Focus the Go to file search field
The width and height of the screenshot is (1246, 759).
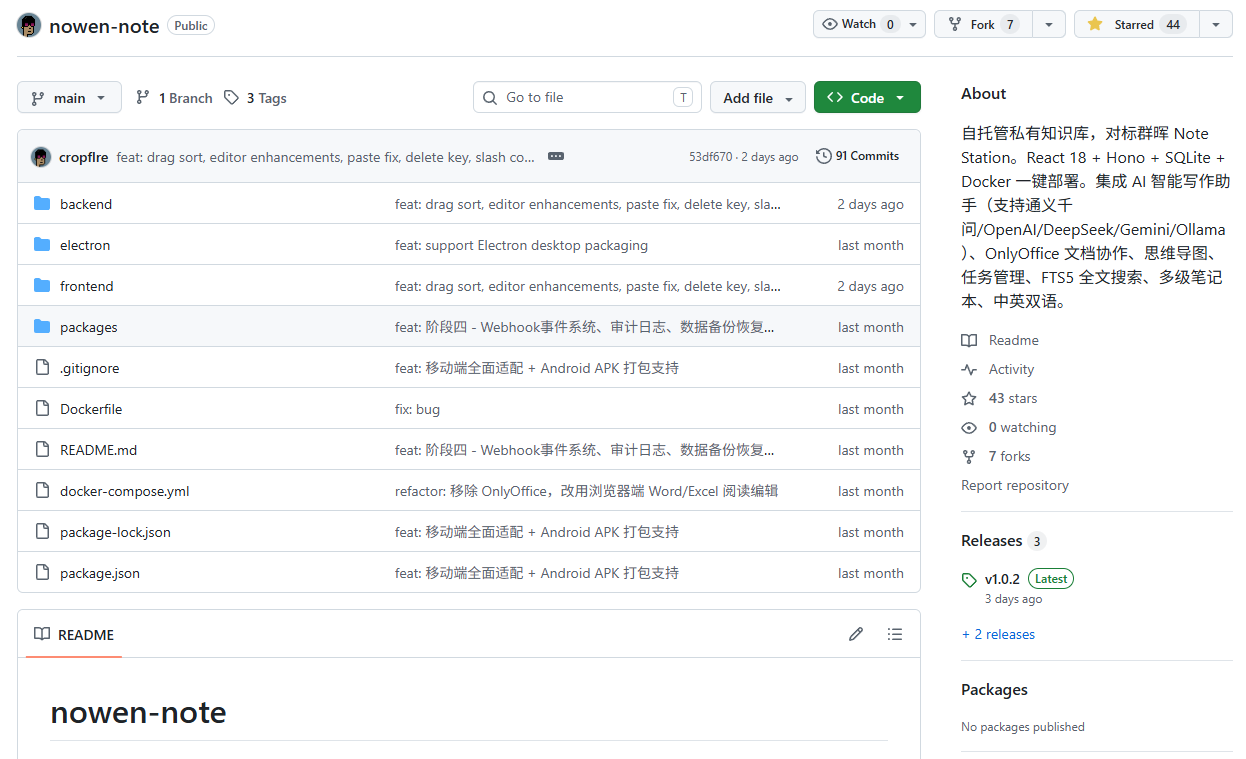pos(587,97)
